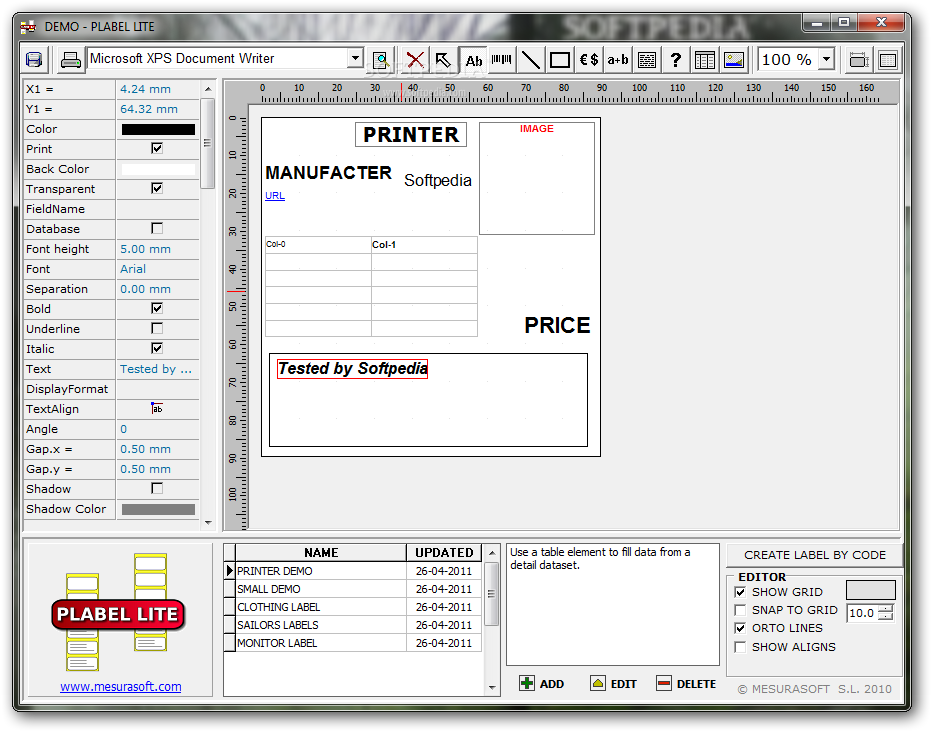Select the arrow pointer tool

tap(443, 60)
